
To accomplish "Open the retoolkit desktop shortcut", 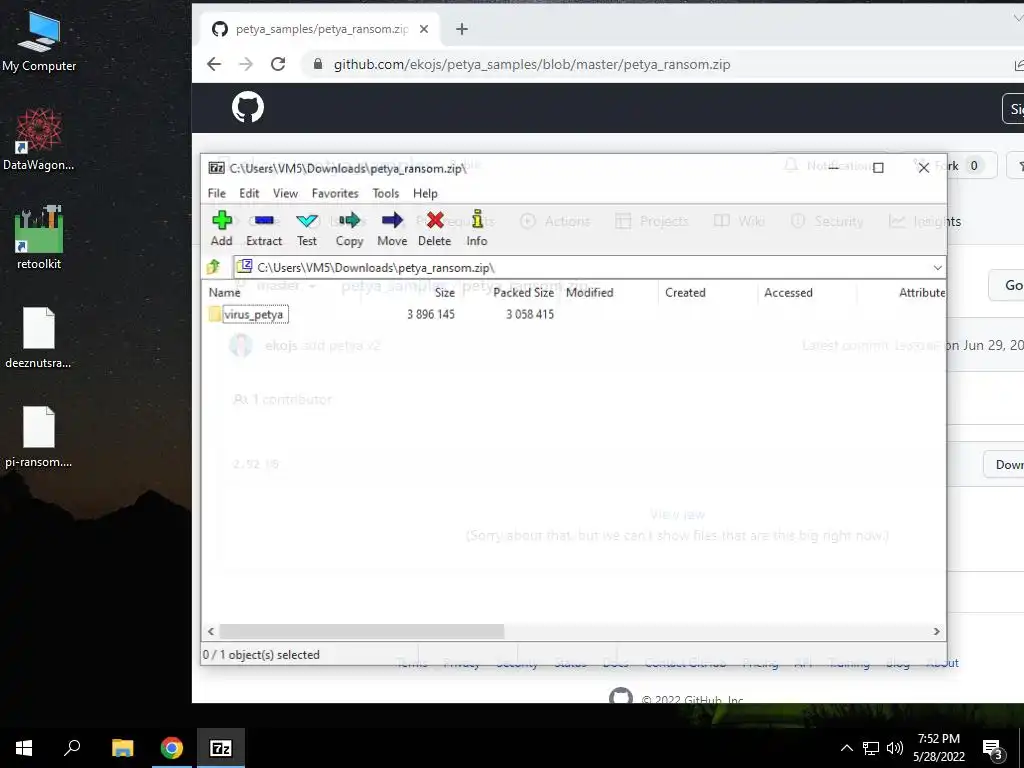I will pyautogui.click(x=39, y=238).
